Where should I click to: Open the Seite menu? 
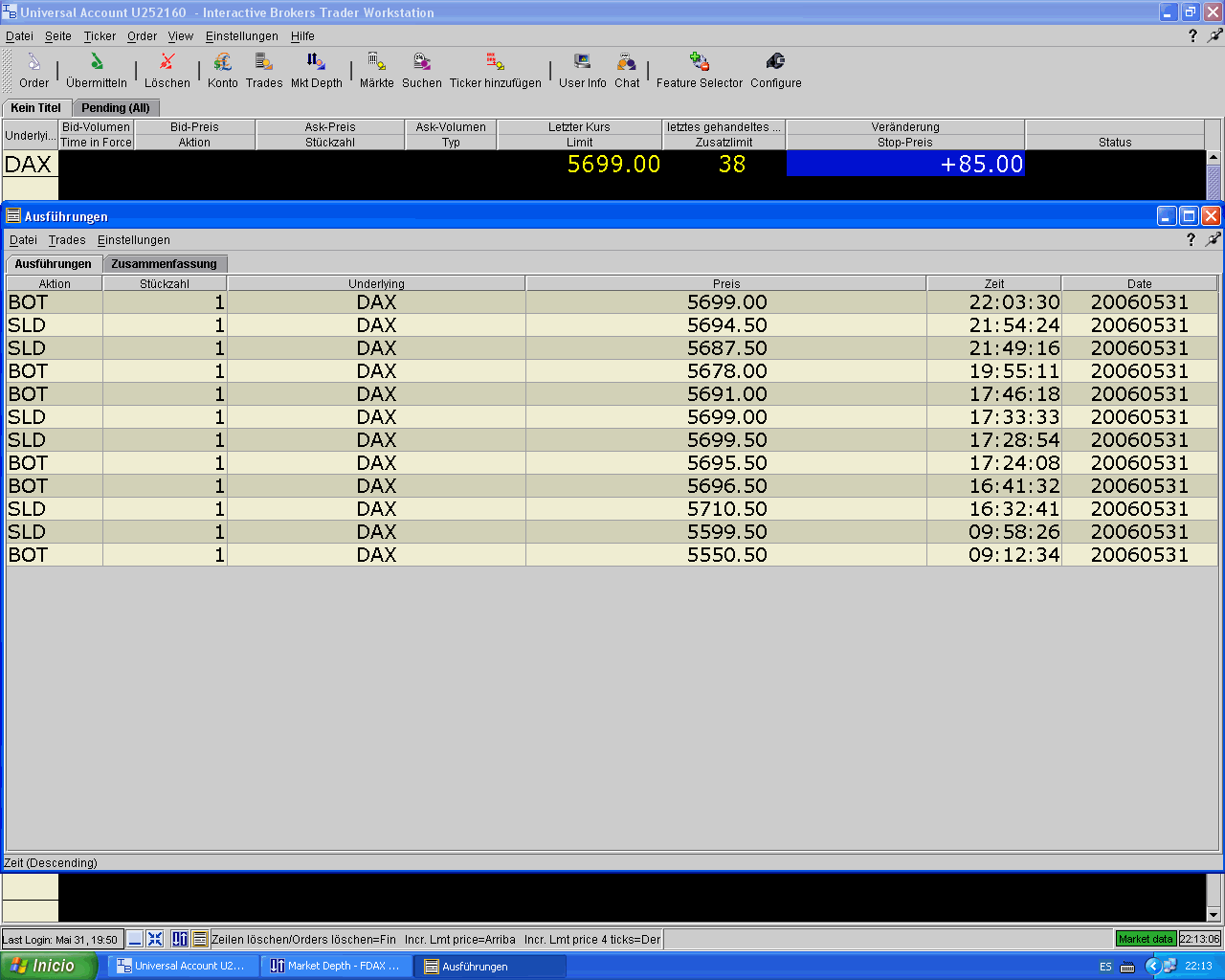tap(58, 36)
